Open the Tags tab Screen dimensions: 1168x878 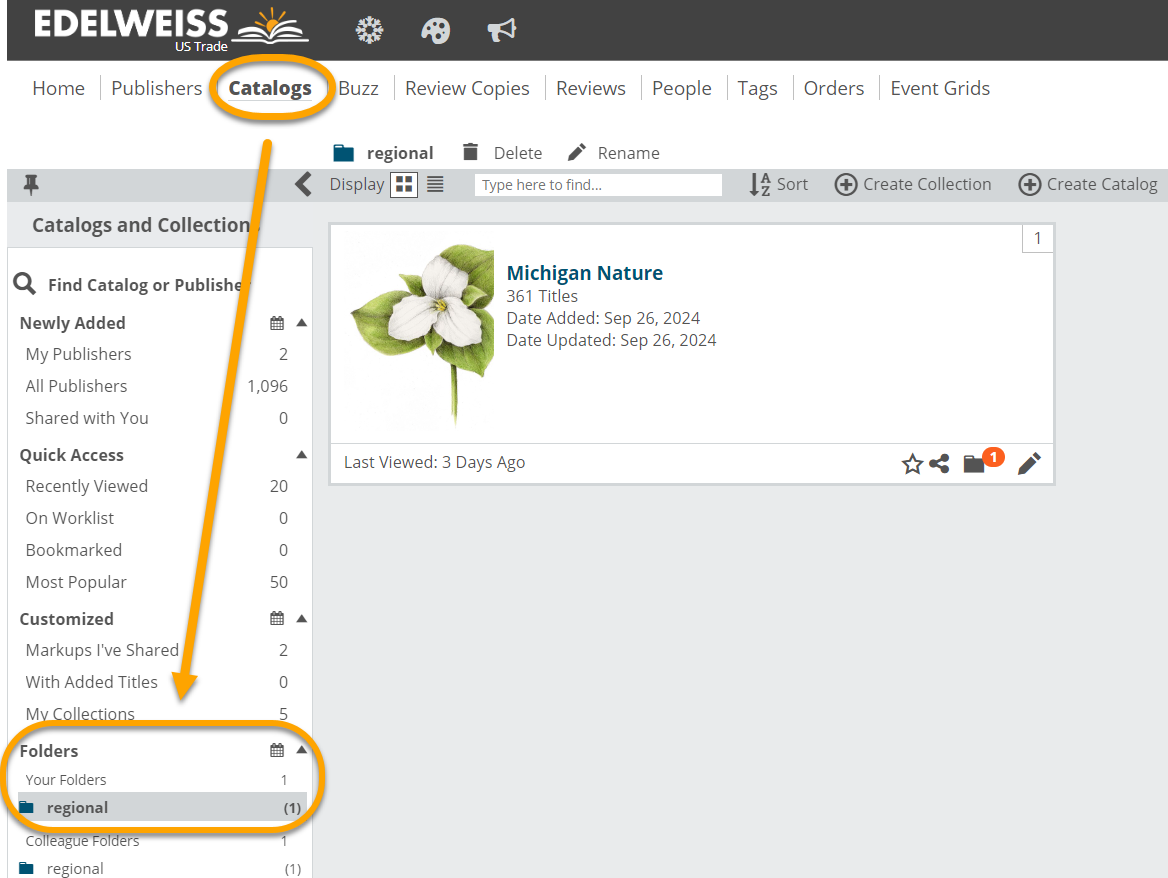click(x=758, y=88)
